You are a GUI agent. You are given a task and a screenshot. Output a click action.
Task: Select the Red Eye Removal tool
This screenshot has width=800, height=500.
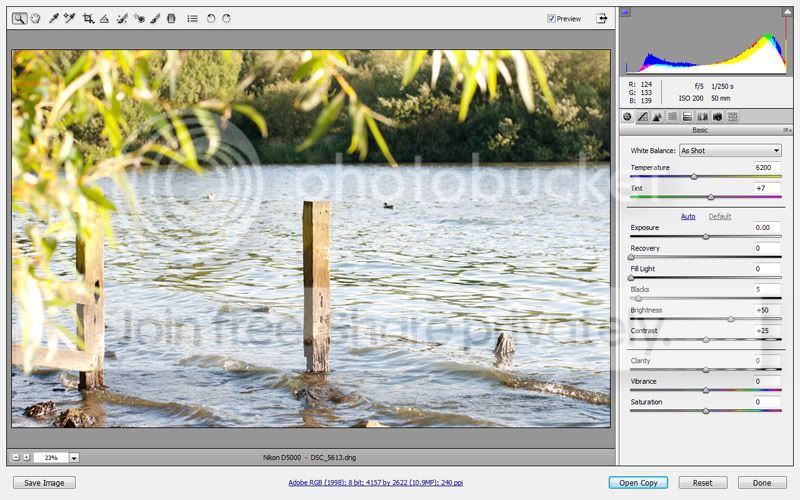click(x=138, y=18)
